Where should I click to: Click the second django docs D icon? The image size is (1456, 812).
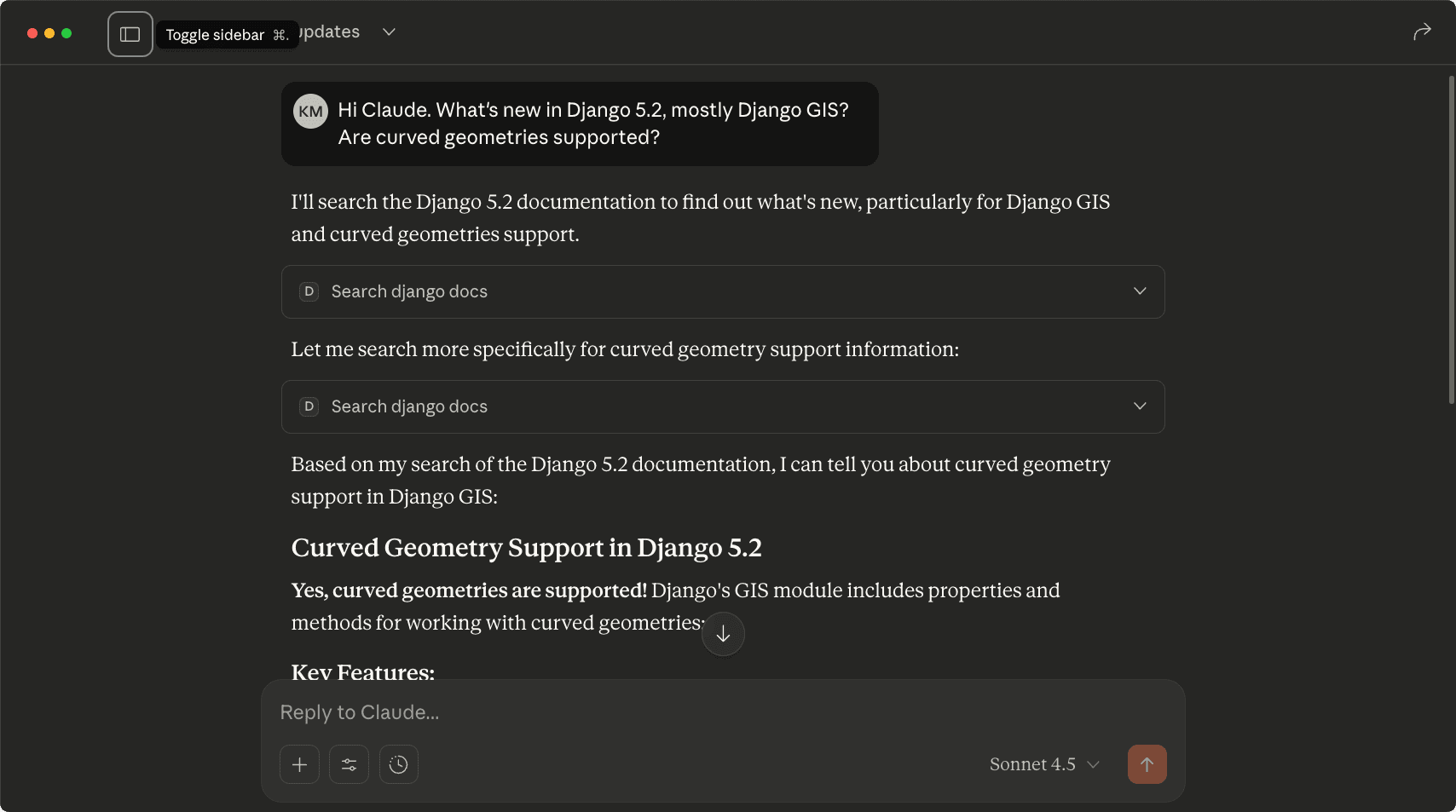309,406
